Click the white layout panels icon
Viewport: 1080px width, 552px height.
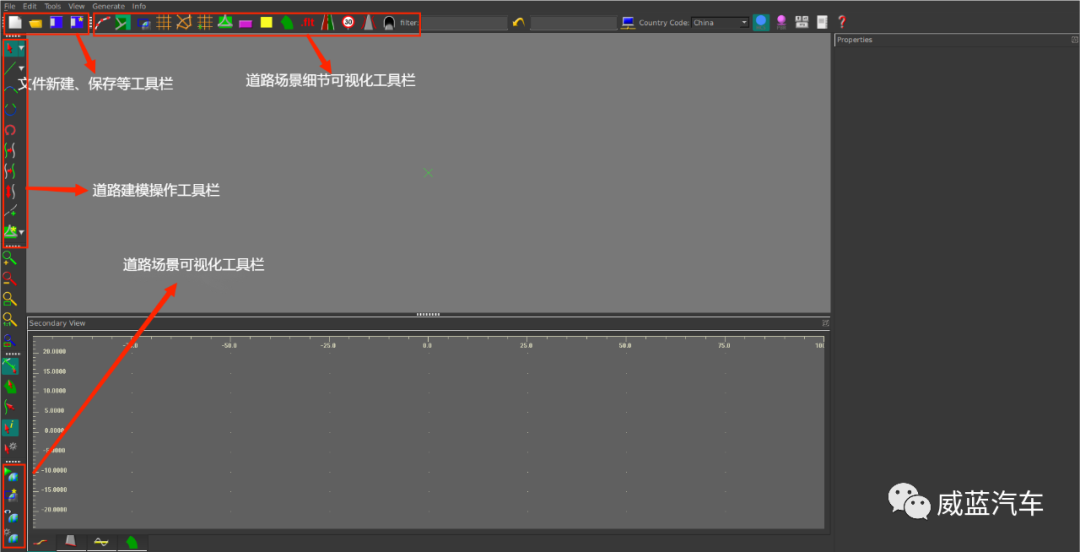pos(802,23)
